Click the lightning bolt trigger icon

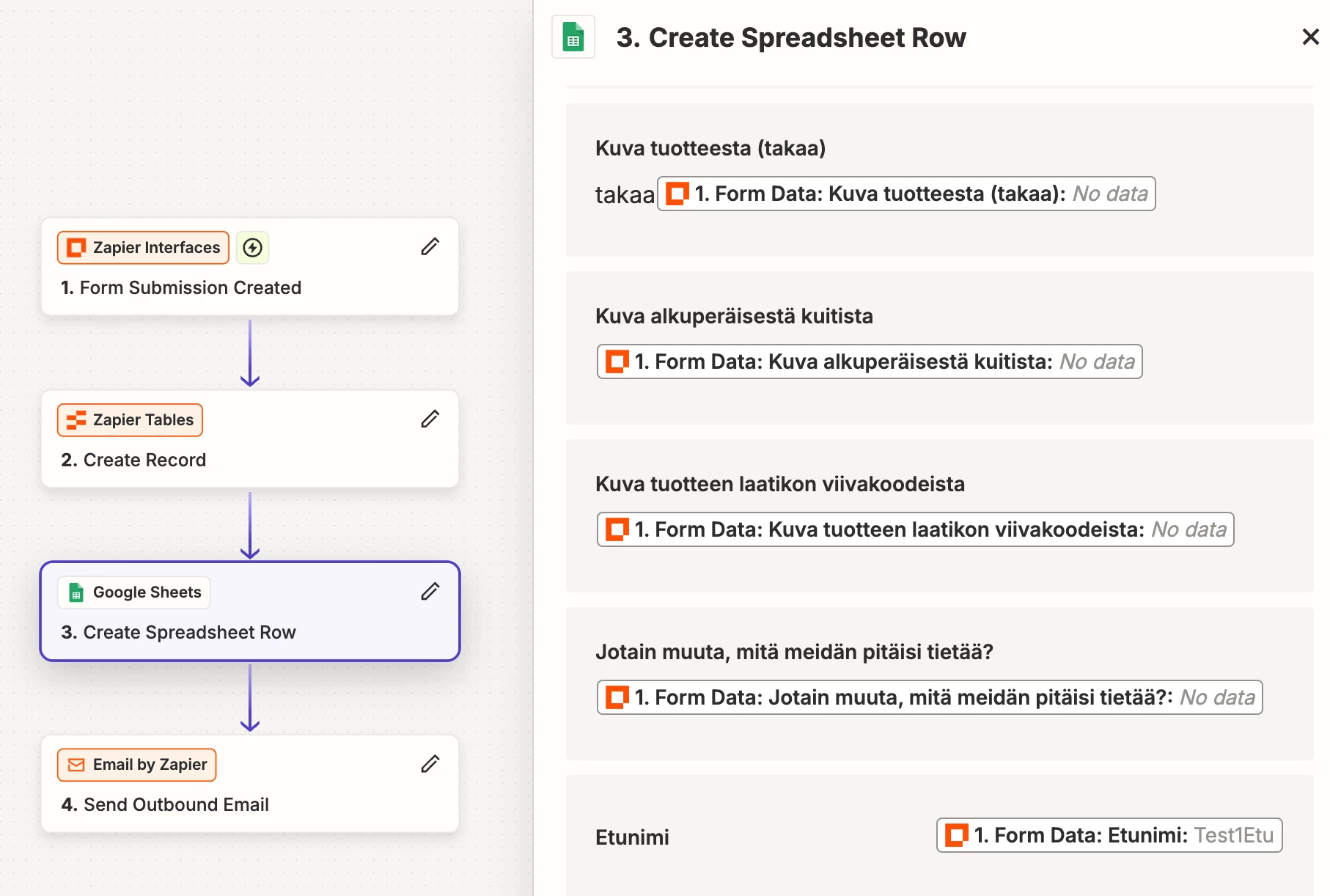pos(252,248)
